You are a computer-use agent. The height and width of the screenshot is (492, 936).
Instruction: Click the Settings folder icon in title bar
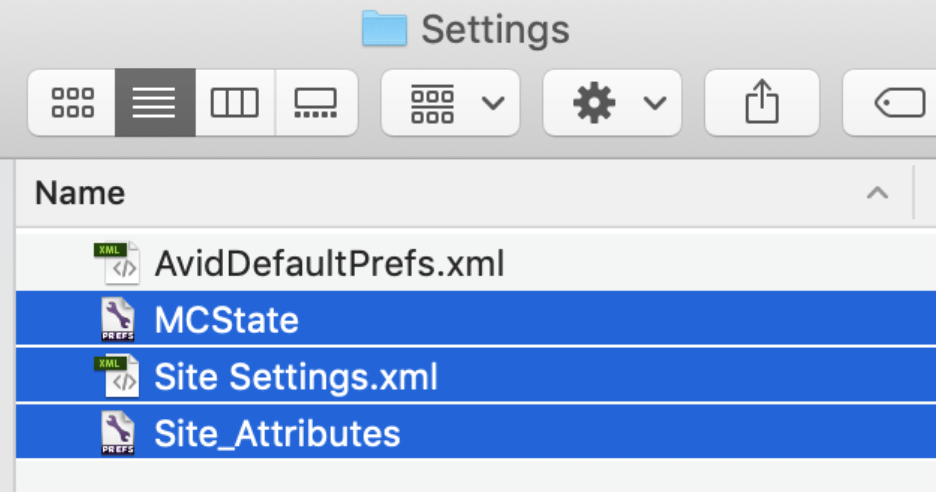pos(384,28)
